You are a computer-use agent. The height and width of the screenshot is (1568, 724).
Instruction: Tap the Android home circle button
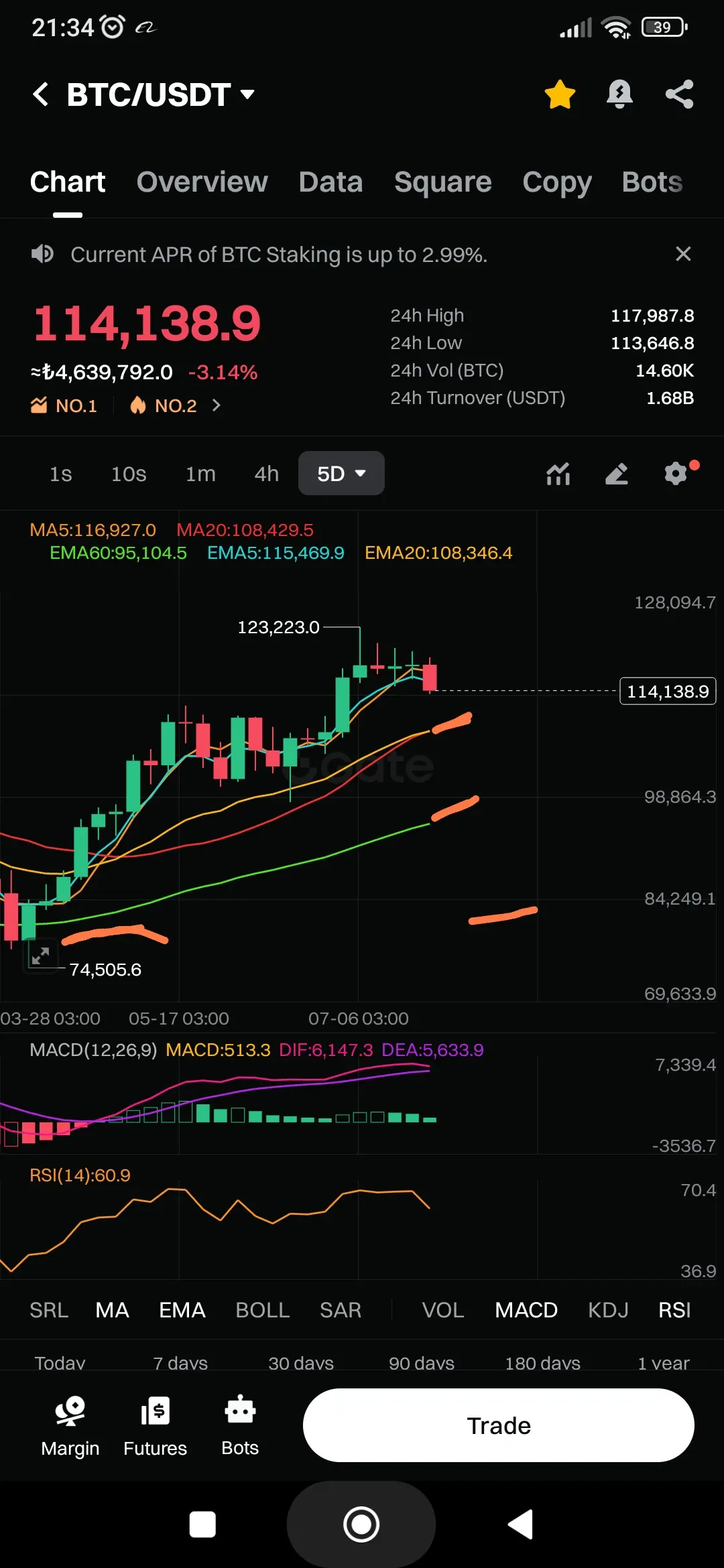tap(361, 1524)
